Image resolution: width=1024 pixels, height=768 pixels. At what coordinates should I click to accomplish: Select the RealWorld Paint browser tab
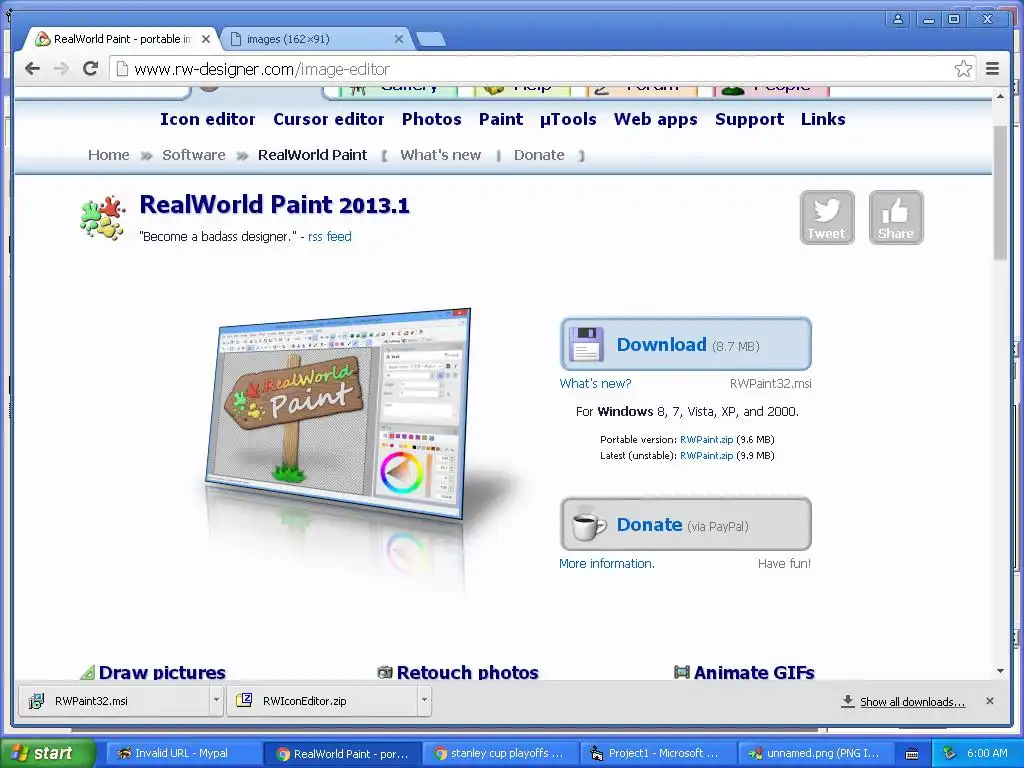(x=122, y=39)
